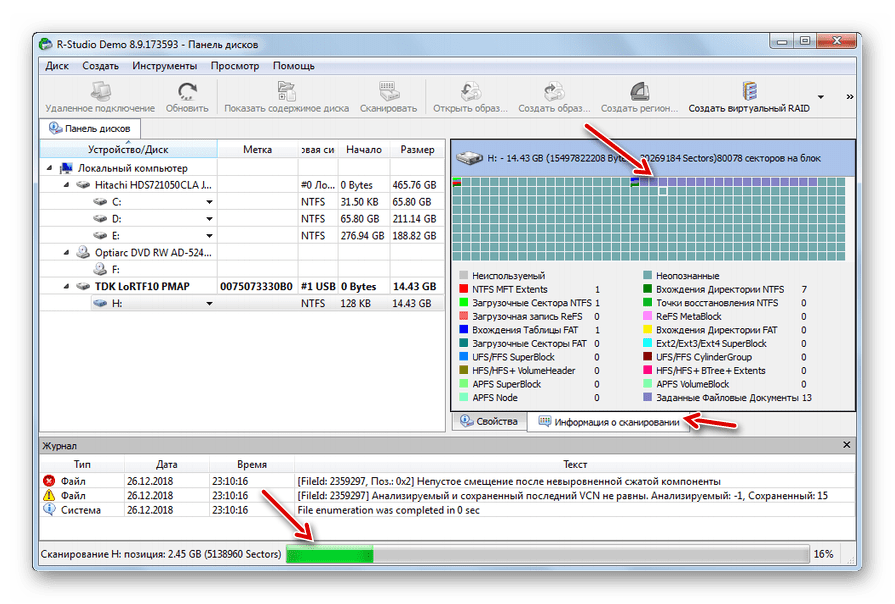The height and width of the screenshot is (604, 895).
Task: Open the D: drive dropdown arrow
Action: point(209,219)
